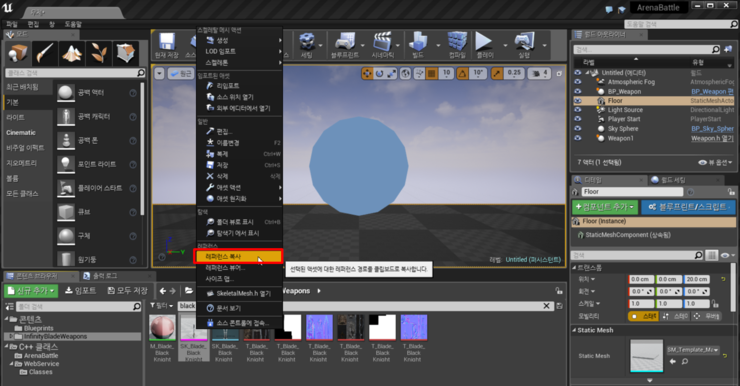740x386 pixels.
Task: Click the Import button in content browser
Action: [81, 291]
